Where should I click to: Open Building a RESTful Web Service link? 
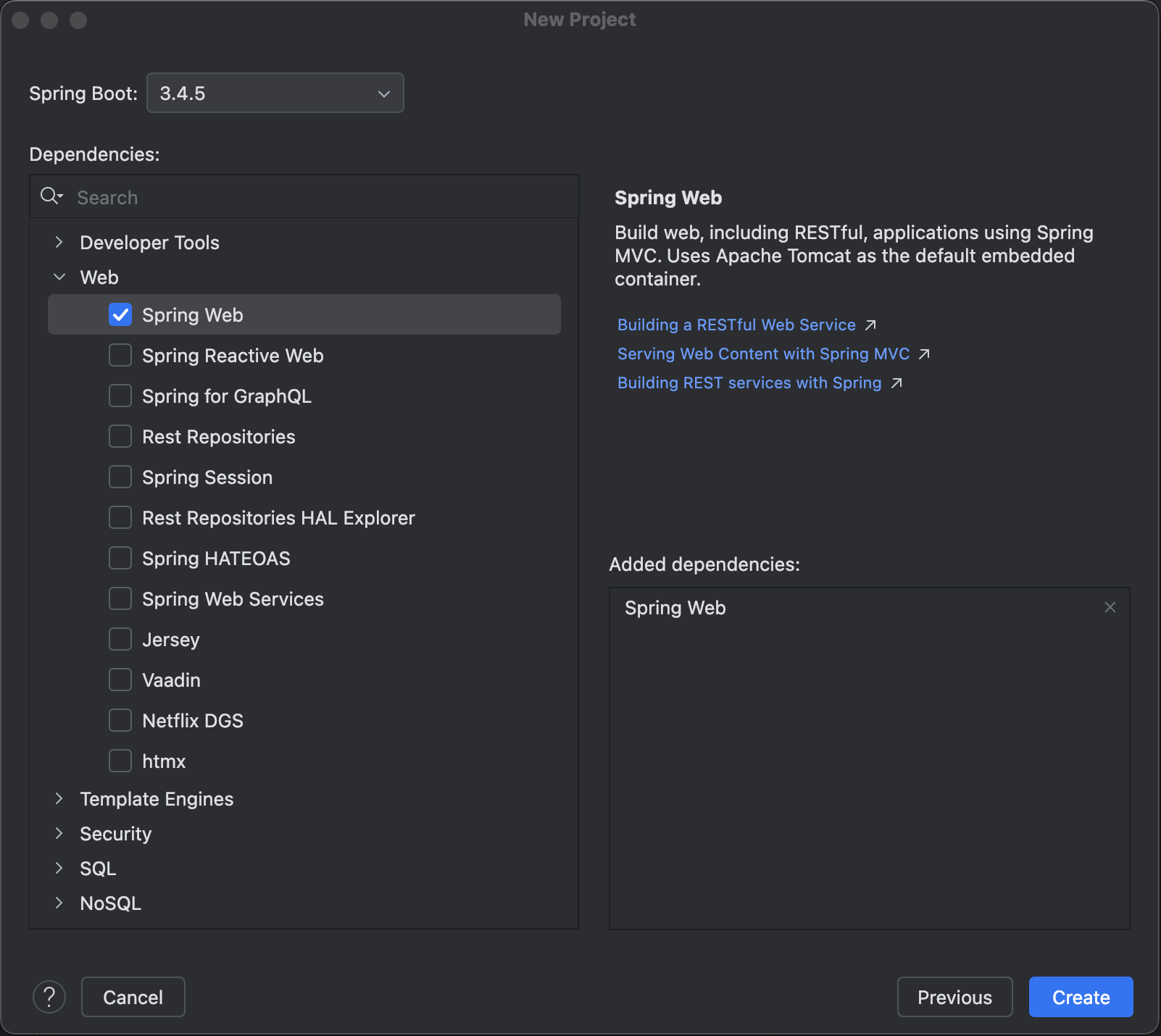pyautogui.click(x=736, y=325)
